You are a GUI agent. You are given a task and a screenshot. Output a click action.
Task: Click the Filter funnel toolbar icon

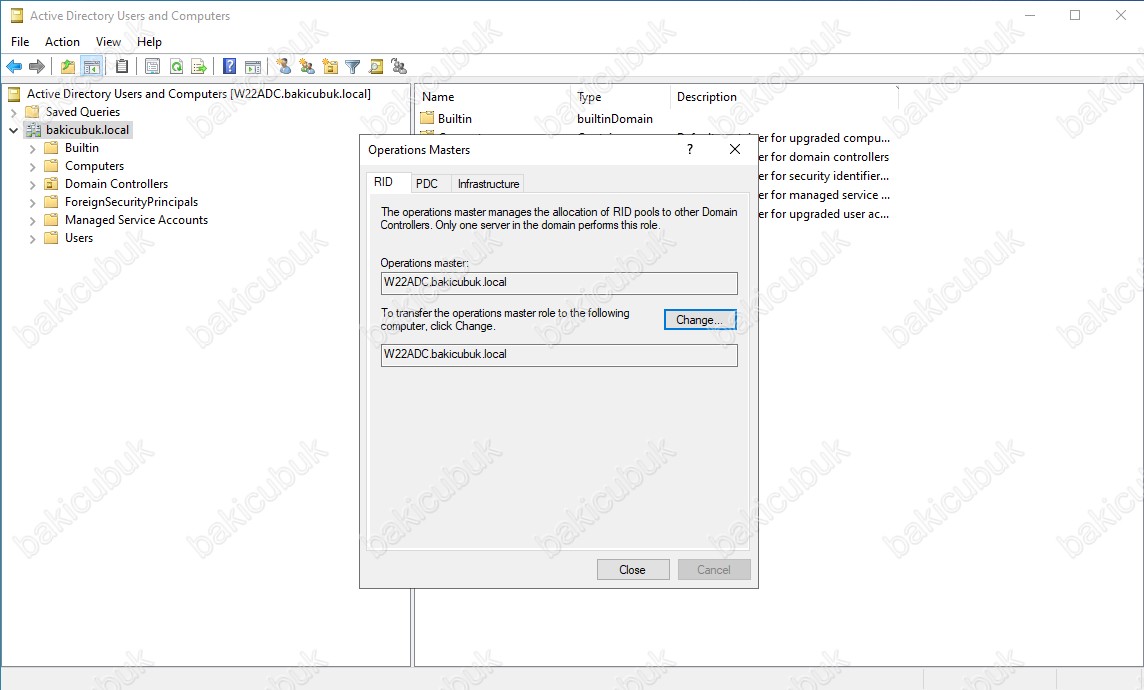[x=353, y=67]
